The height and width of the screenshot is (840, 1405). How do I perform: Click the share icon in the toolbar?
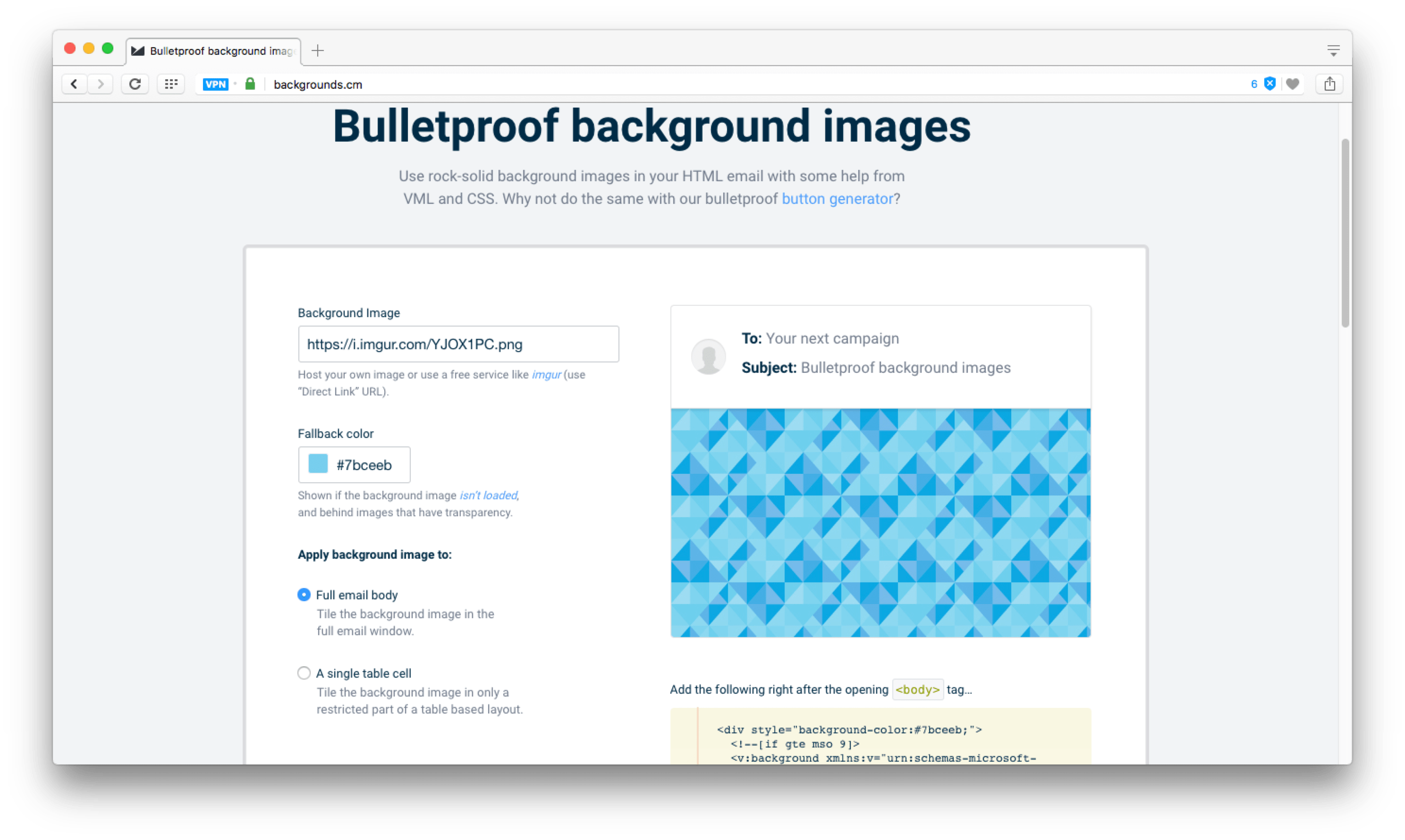coord(1329,84)
